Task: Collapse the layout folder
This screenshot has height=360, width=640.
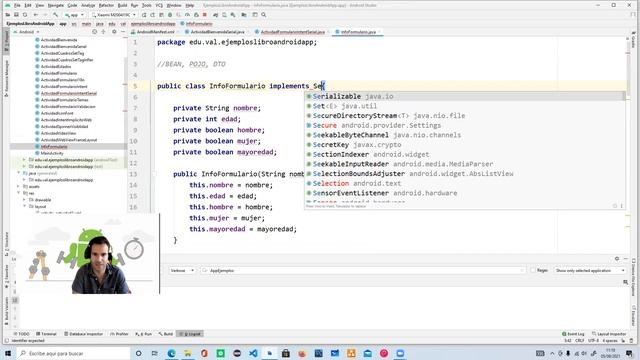Action: coord(24,207)
